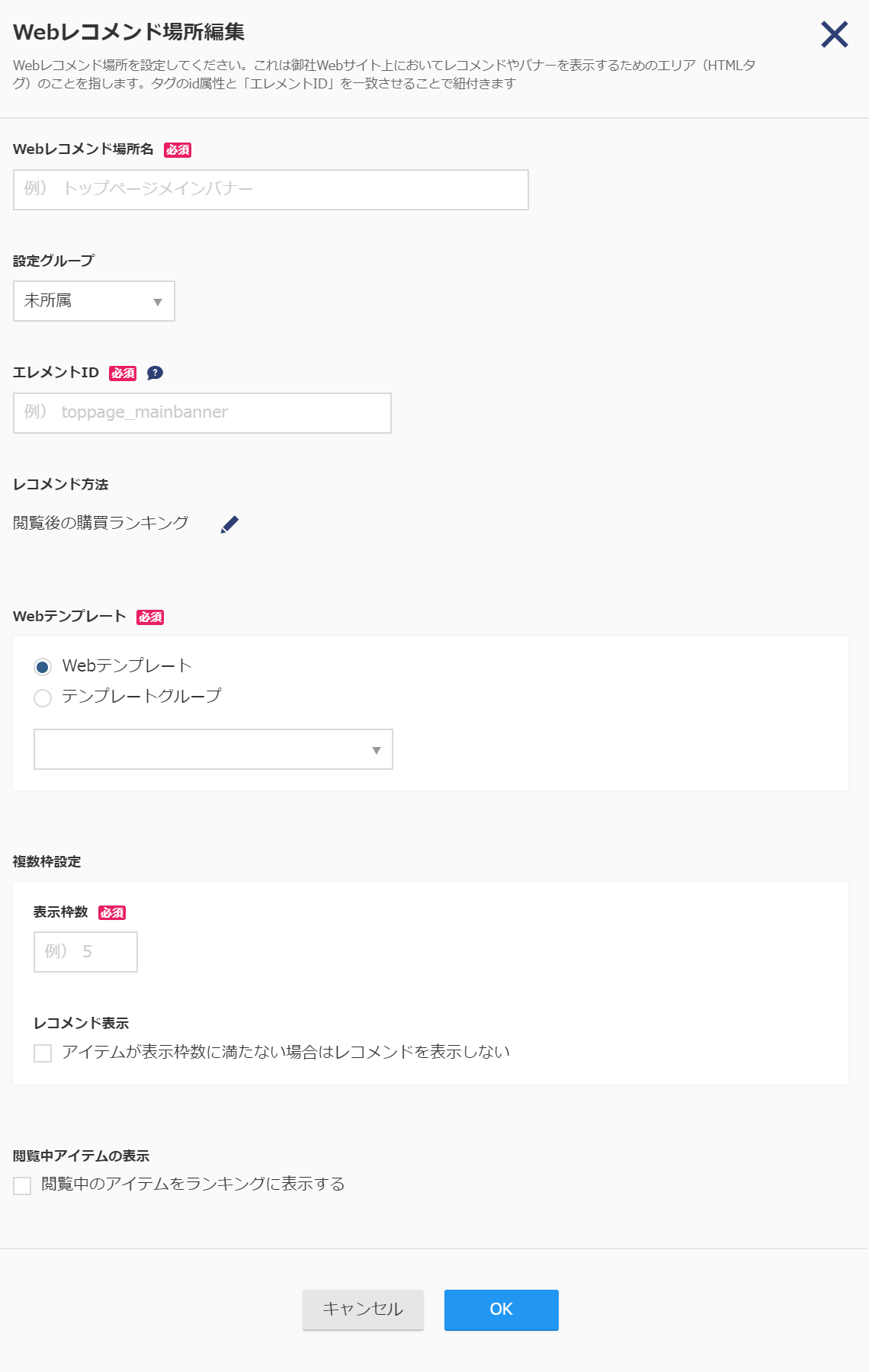Click the pencil icon beside 閲覧後の購買ランキング

tap(229, 524)
